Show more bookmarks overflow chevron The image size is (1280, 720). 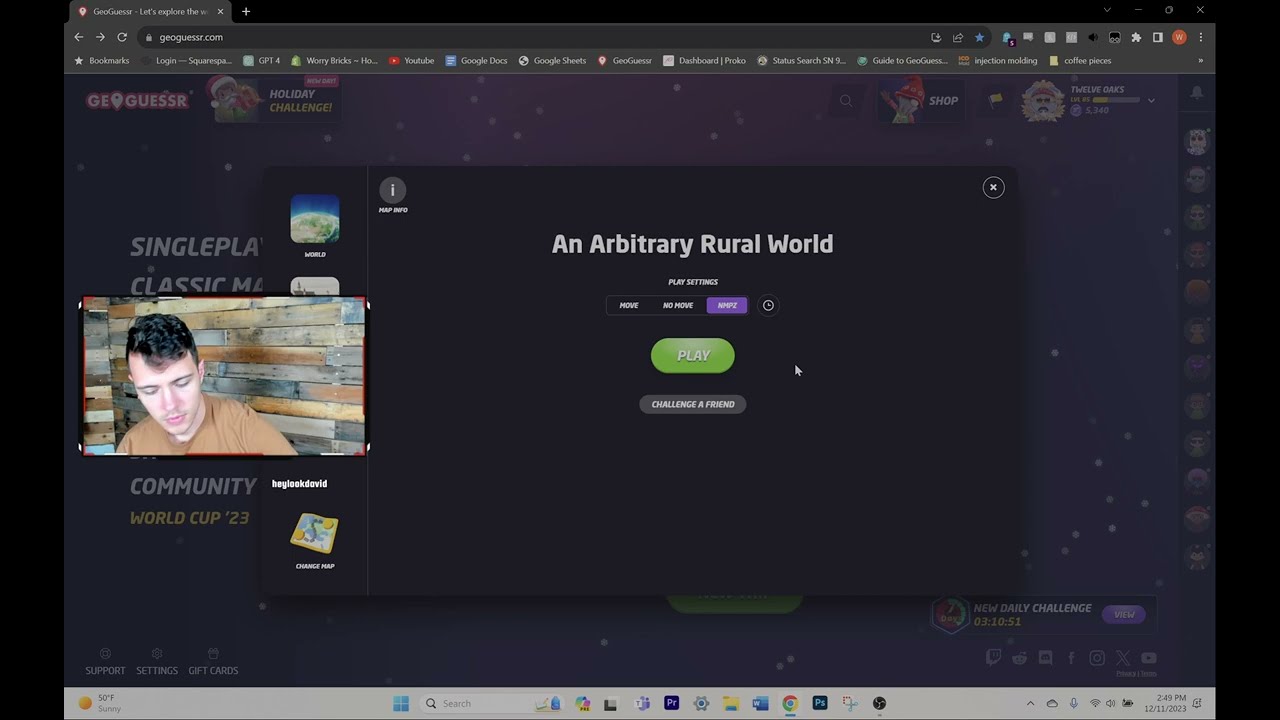[x=1200, y=60]
